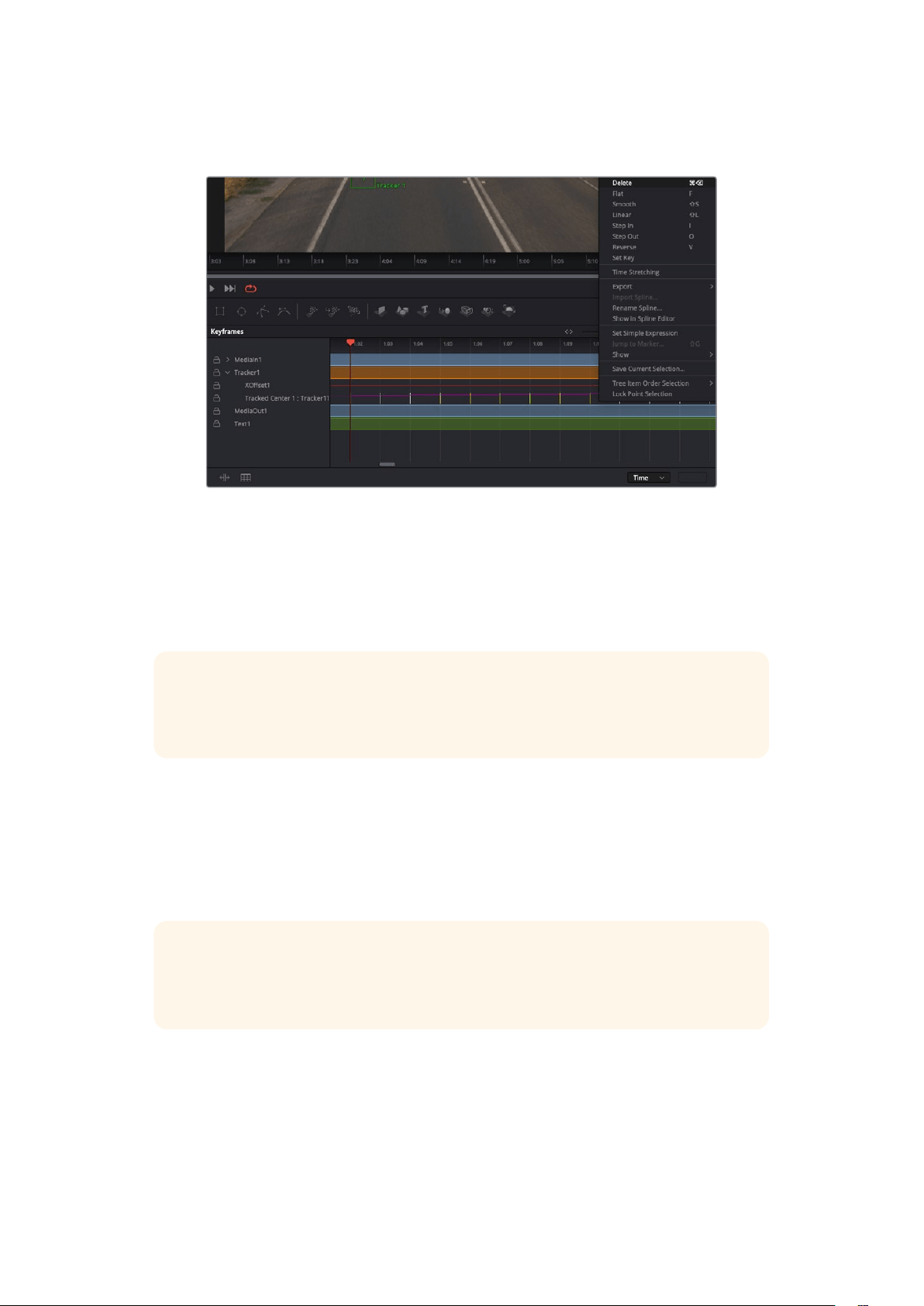The image size is (924, 1306).
Task: Select the XOffset1 tree row
Action: point(257,385)
